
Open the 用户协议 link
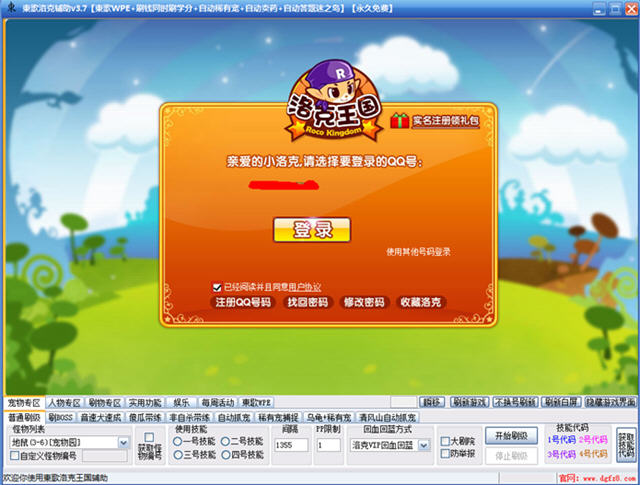305,287
